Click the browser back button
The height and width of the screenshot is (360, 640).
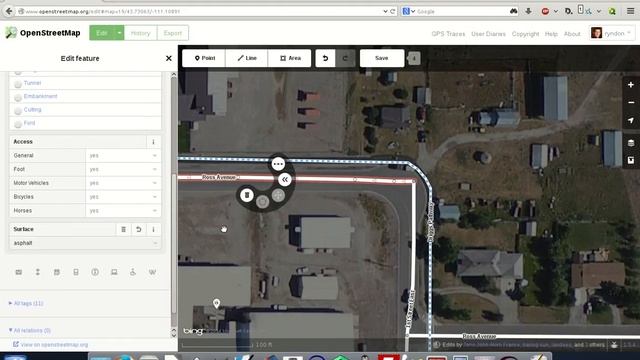[9, 11]
